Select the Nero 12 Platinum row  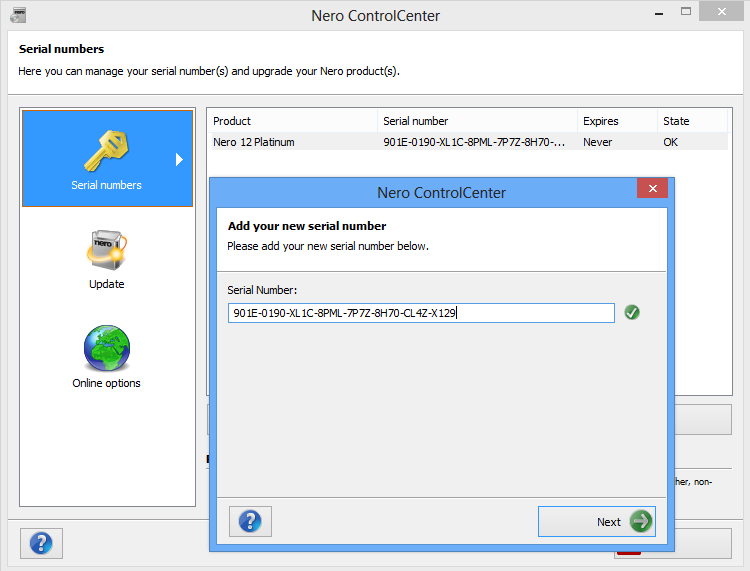[x=470, y=142]
